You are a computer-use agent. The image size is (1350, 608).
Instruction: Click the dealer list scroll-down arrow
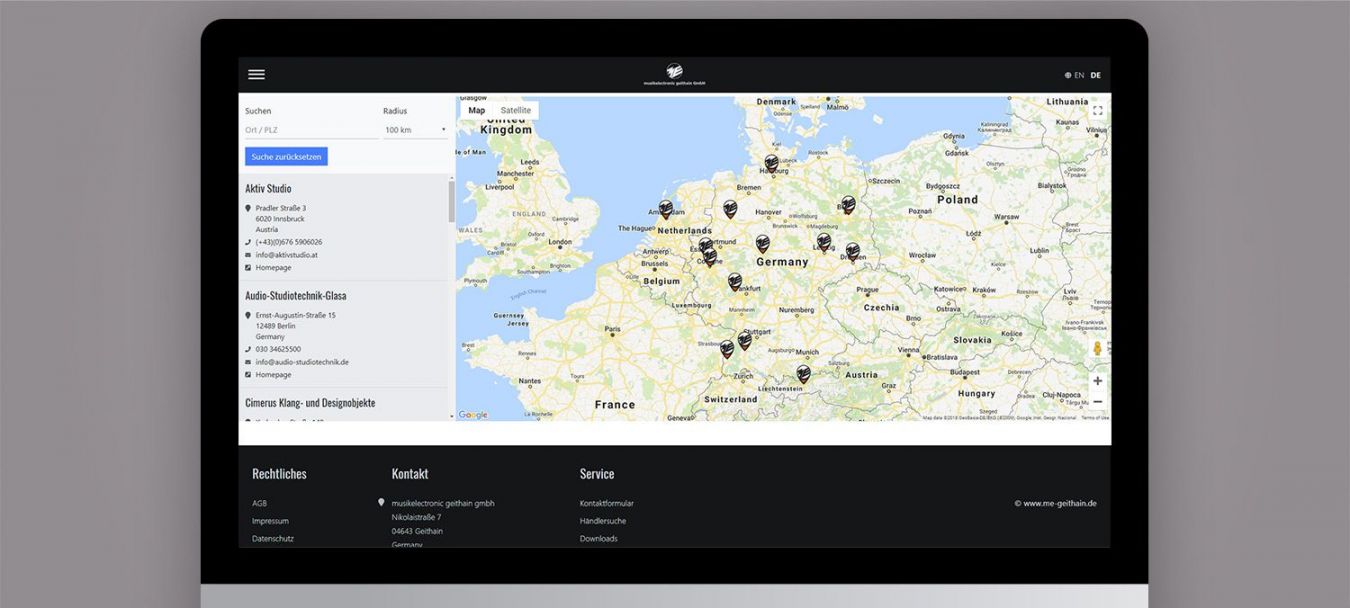452,416
